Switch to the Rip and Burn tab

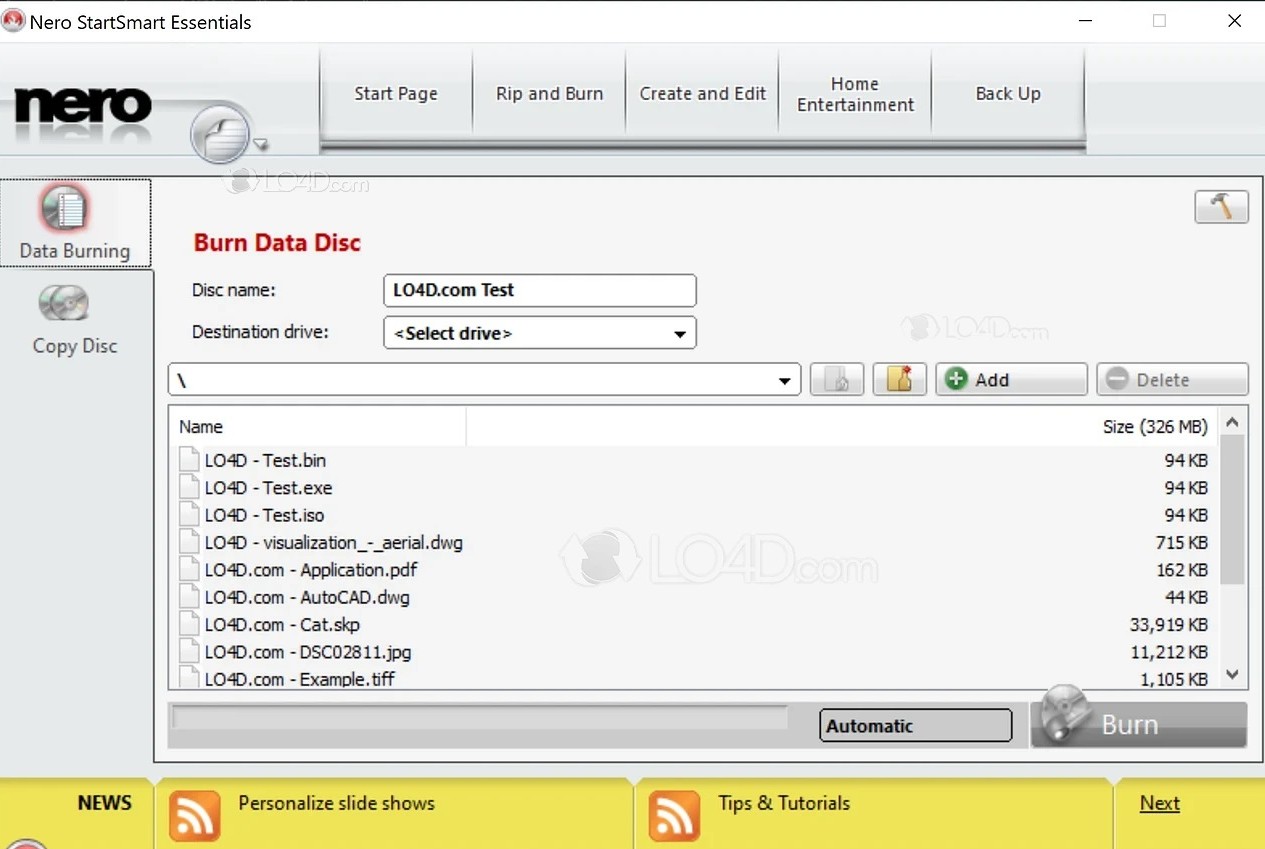(x=548, y=92)
